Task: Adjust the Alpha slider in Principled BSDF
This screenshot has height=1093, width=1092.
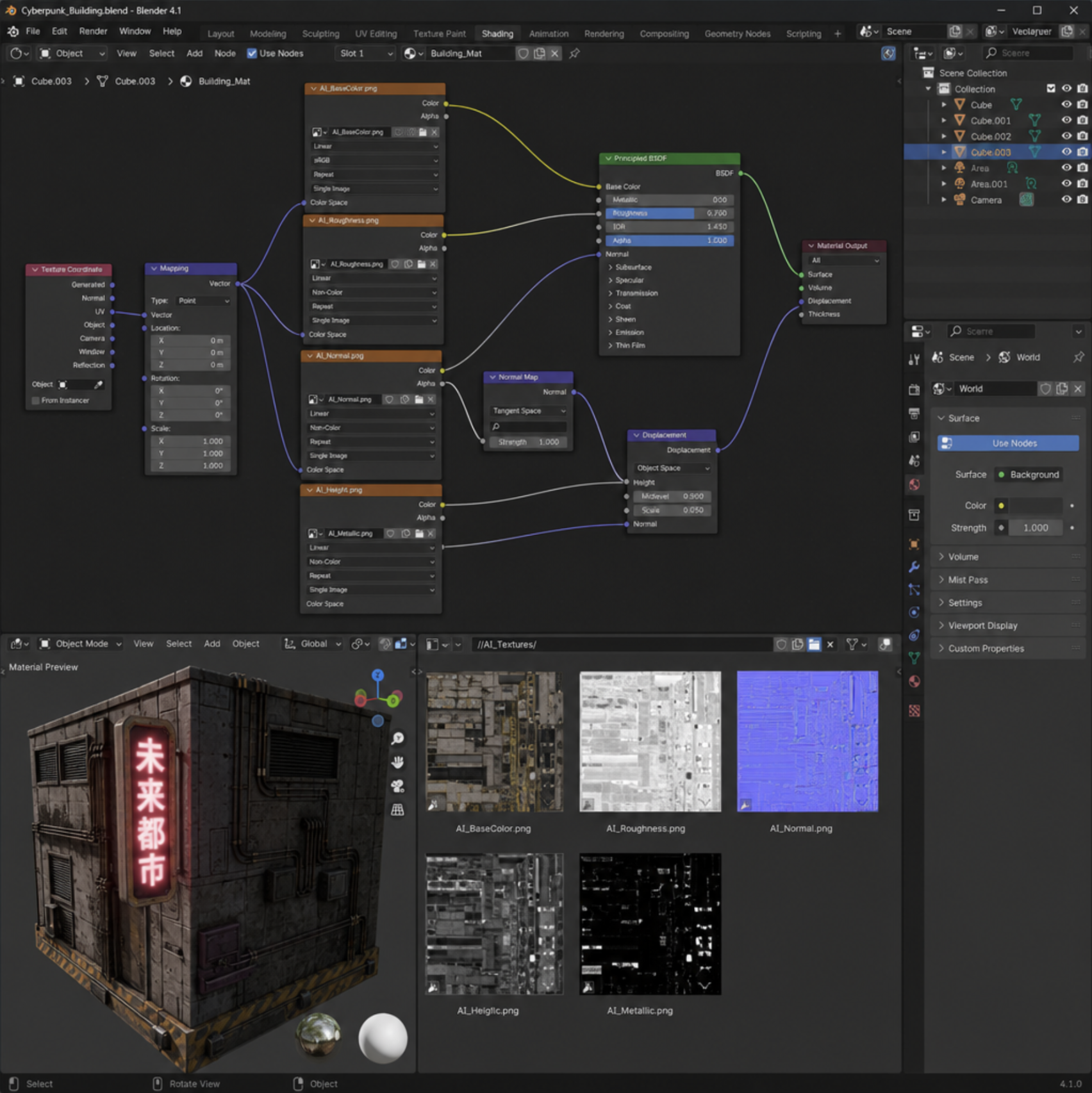Action: [x=669, y=241]
